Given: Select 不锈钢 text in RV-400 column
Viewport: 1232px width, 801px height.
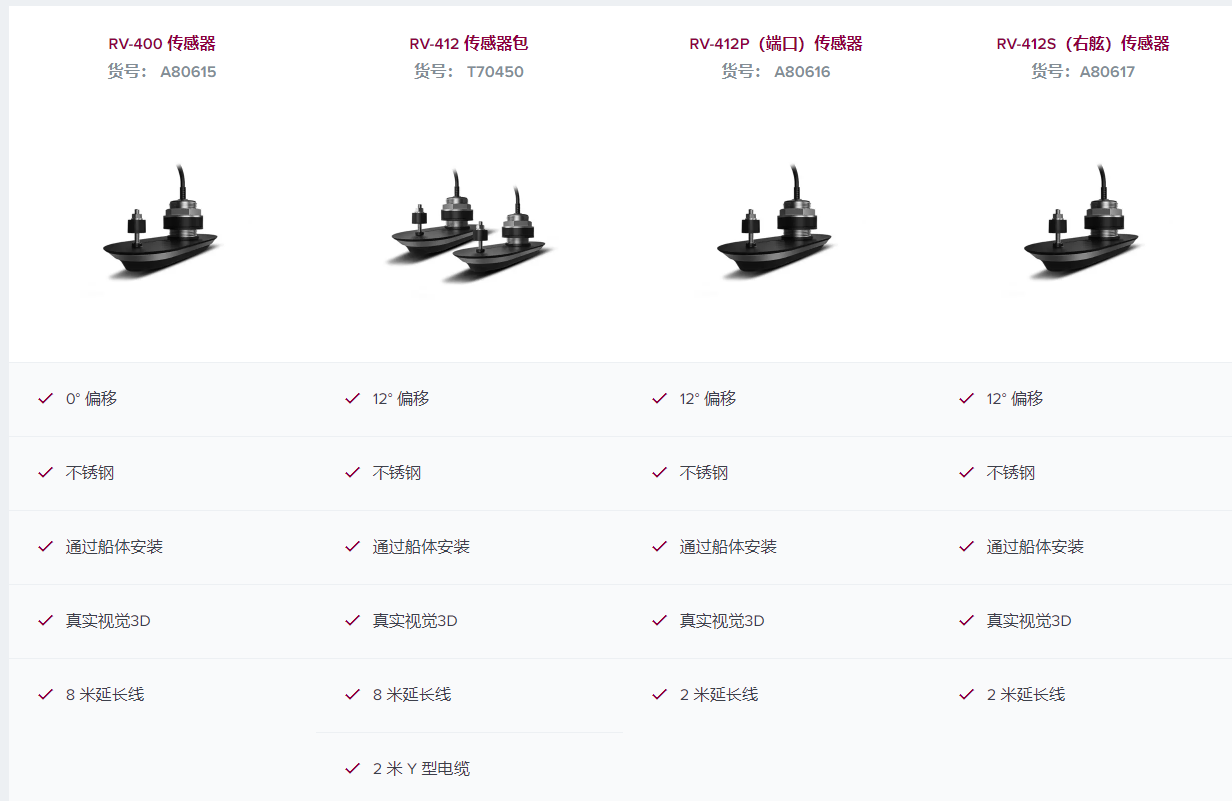Looking at the screenshot, I should pyautogui.click(x=90, y=472).
